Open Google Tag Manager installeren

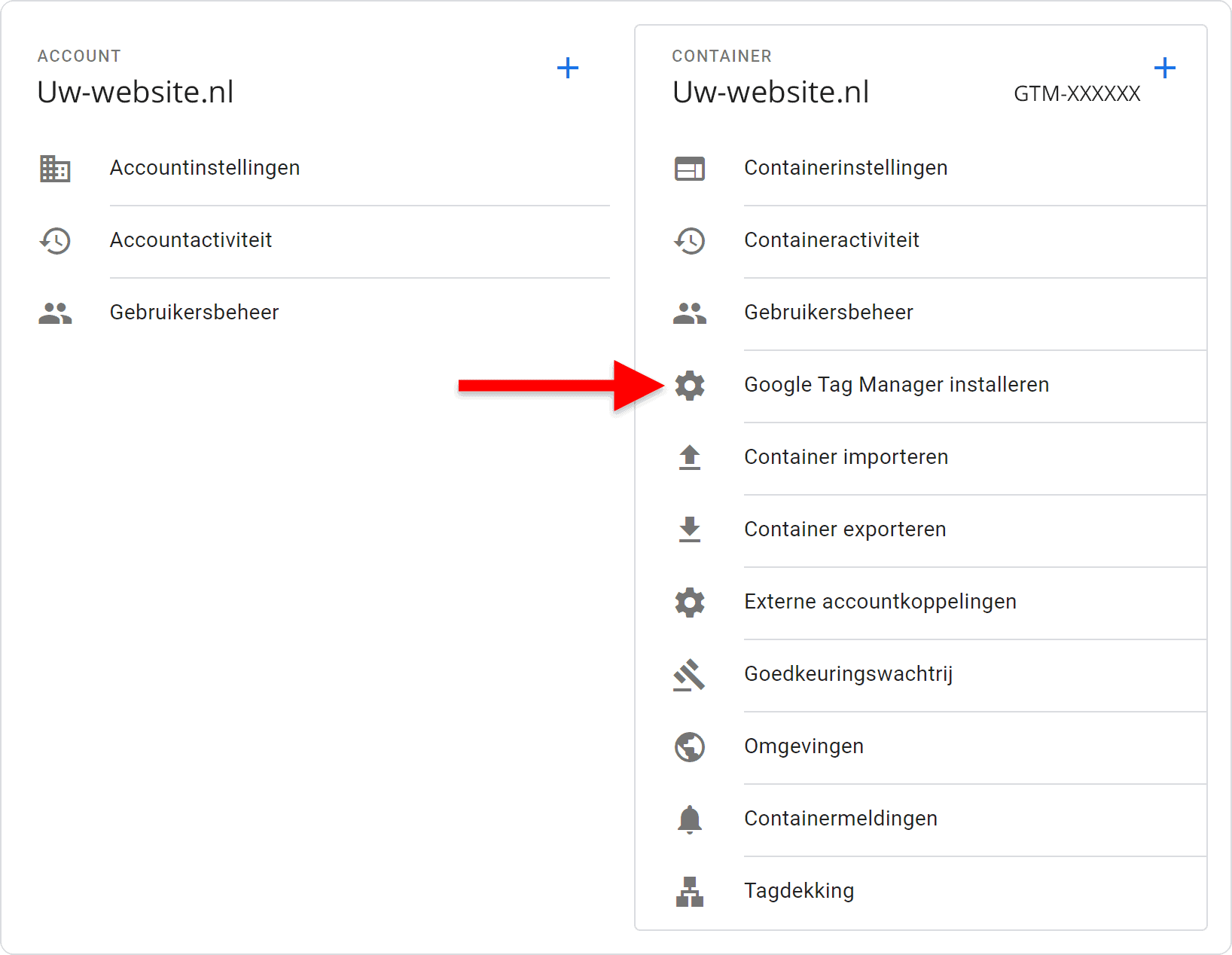coord(896,385)
